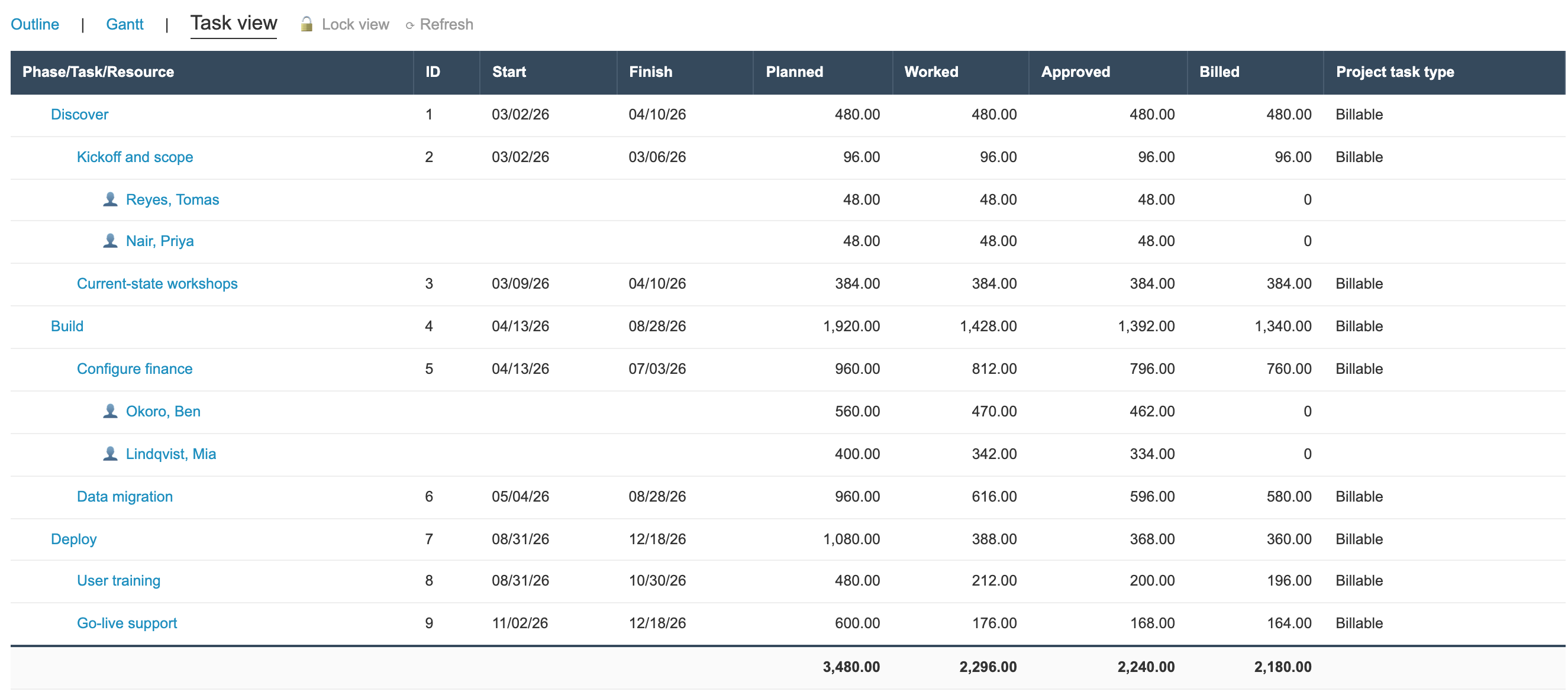Open the Data migration task
The width and height of the screenshot is (1568, 698).
[x=125, y=496]
